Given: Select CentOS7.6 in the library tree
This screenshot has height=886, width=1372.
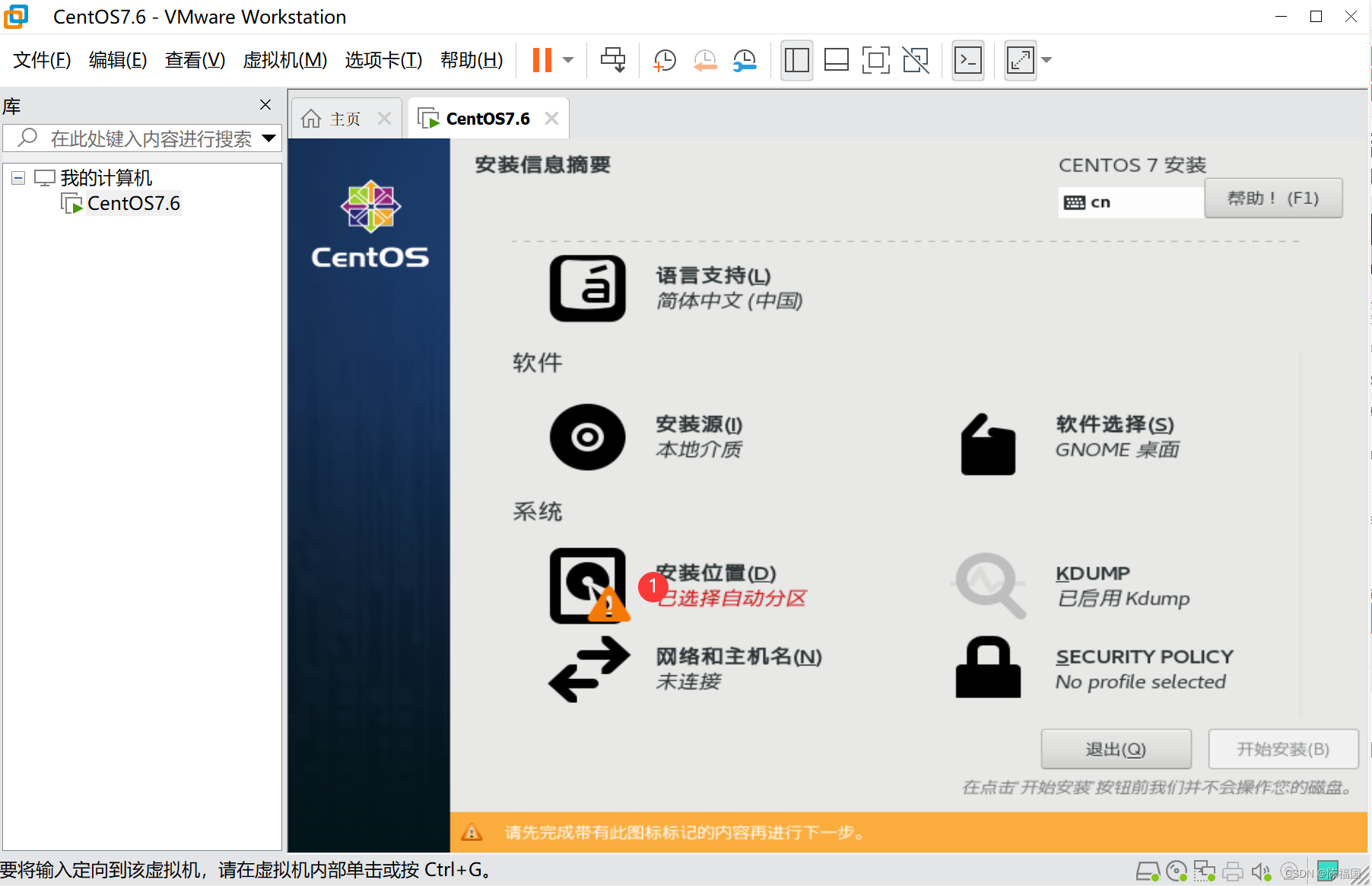Looking at the screenshot, I should pyautogui.click(x=133, y=204).
